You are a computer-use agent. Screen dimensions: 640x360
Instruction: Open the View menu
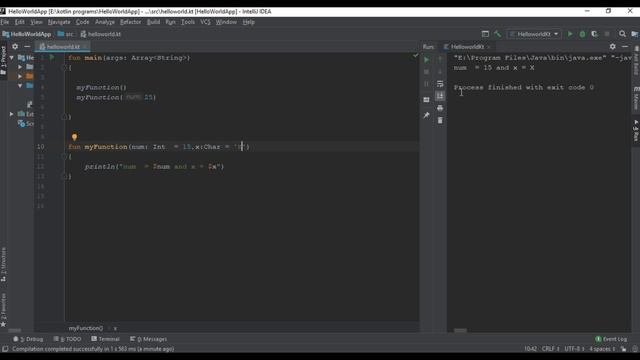(x=36, y=22)
